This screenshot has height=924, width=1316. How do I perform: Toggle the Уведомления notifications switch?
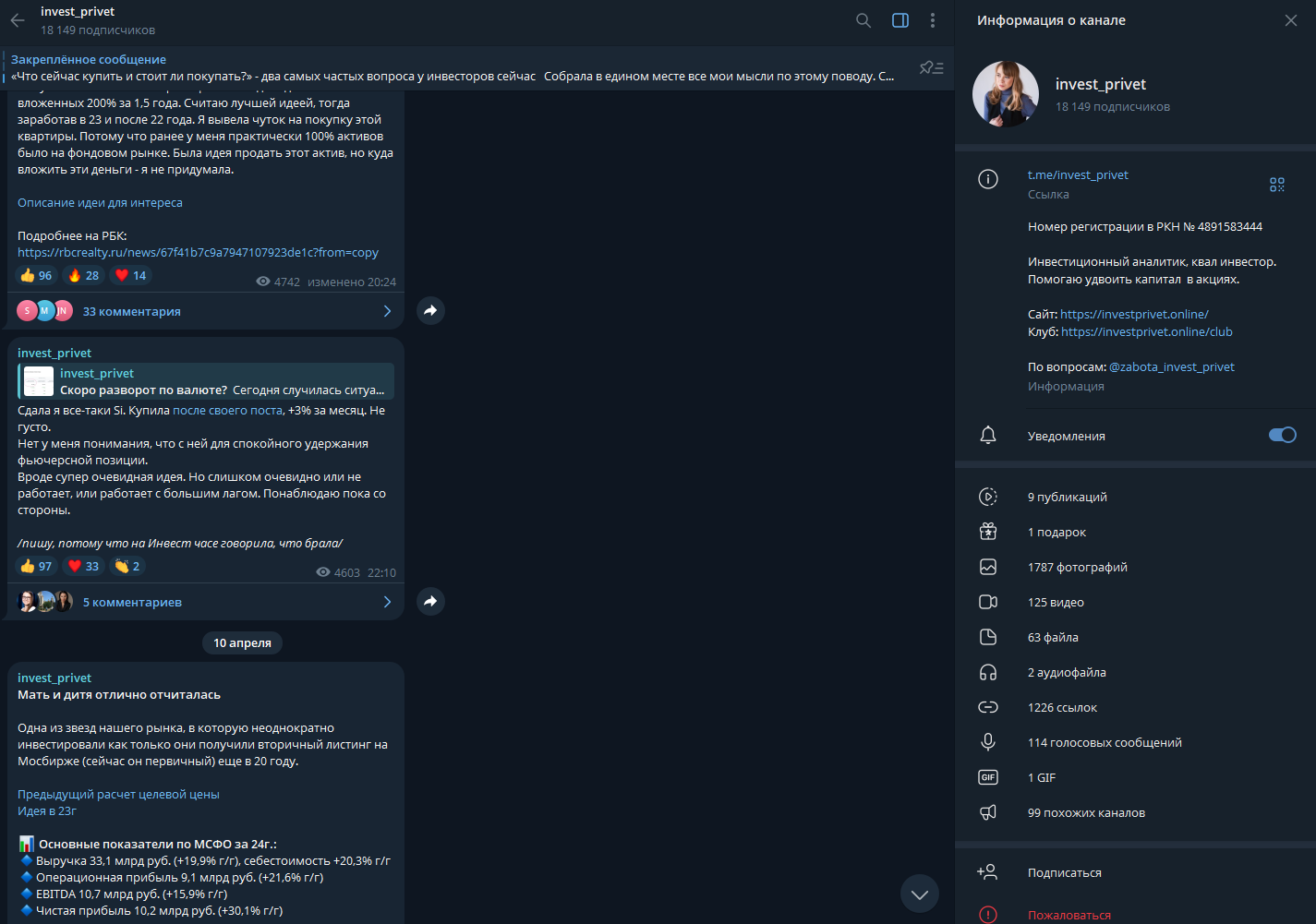coord(1283,435)
